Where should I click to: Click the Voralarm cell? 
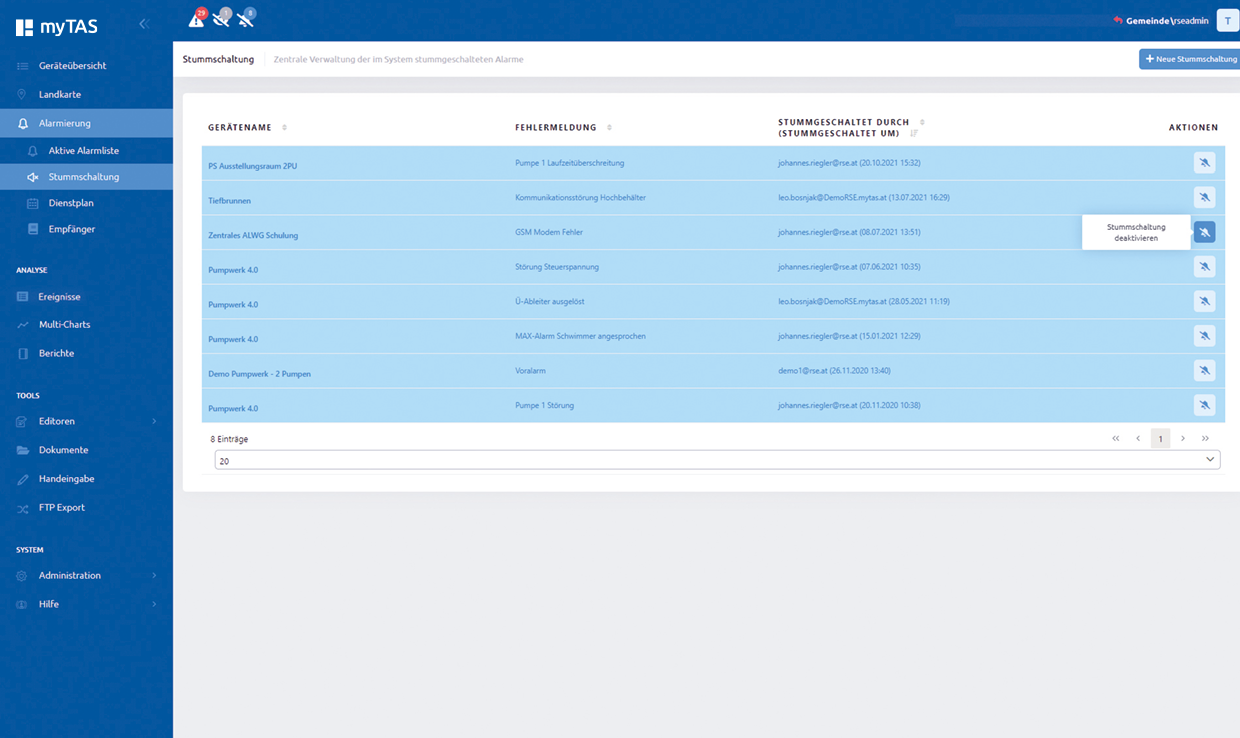(531, 370)
